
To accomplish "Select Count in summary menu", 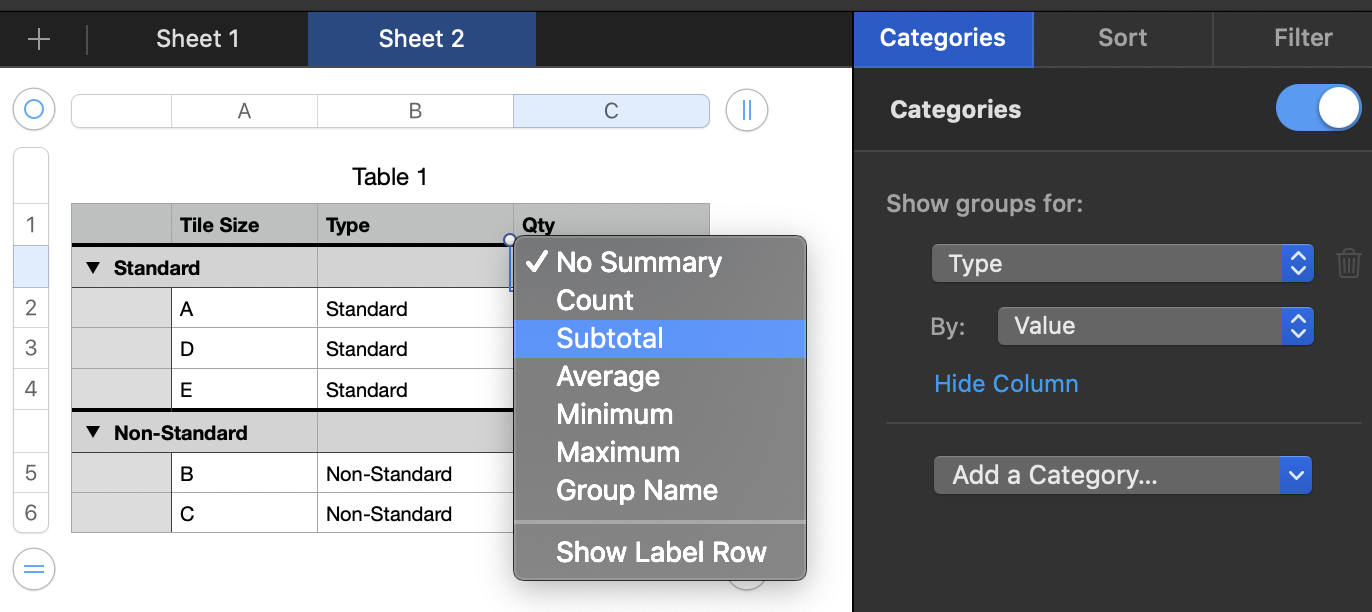I will pyautogui.click(x=595, y=301).
